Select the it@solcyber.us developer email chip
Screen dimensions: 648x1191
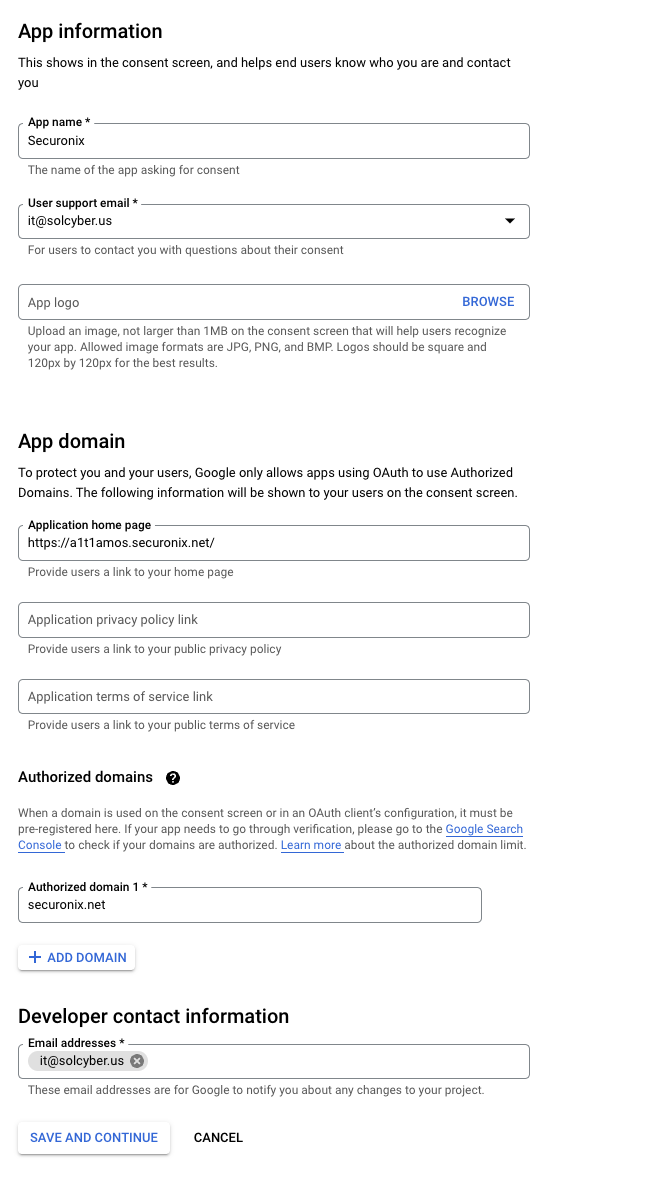(x=82, y=1061)
